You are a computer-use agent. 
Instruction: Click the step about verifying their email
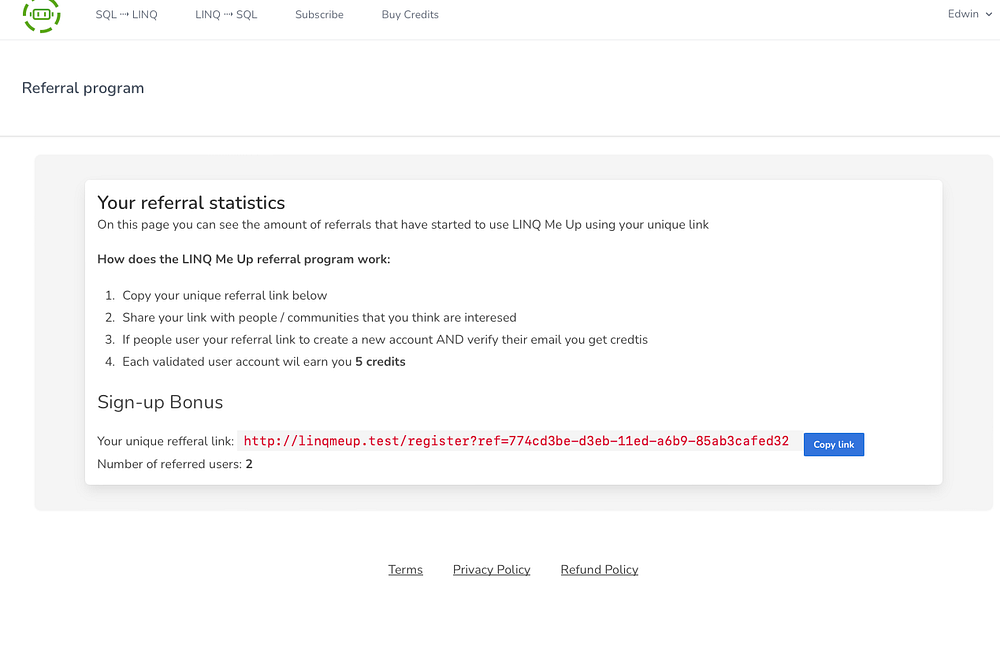tap(385, 340)
